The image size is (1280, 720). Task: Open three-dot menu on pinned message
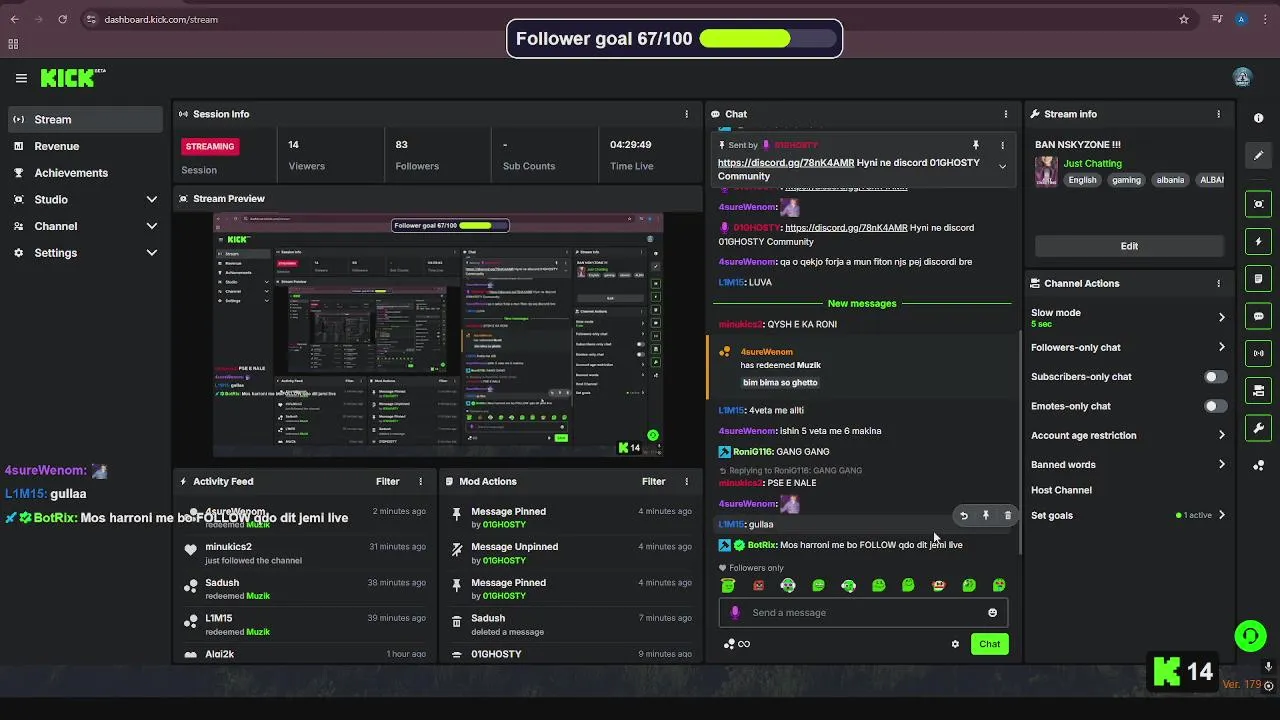1002,145
